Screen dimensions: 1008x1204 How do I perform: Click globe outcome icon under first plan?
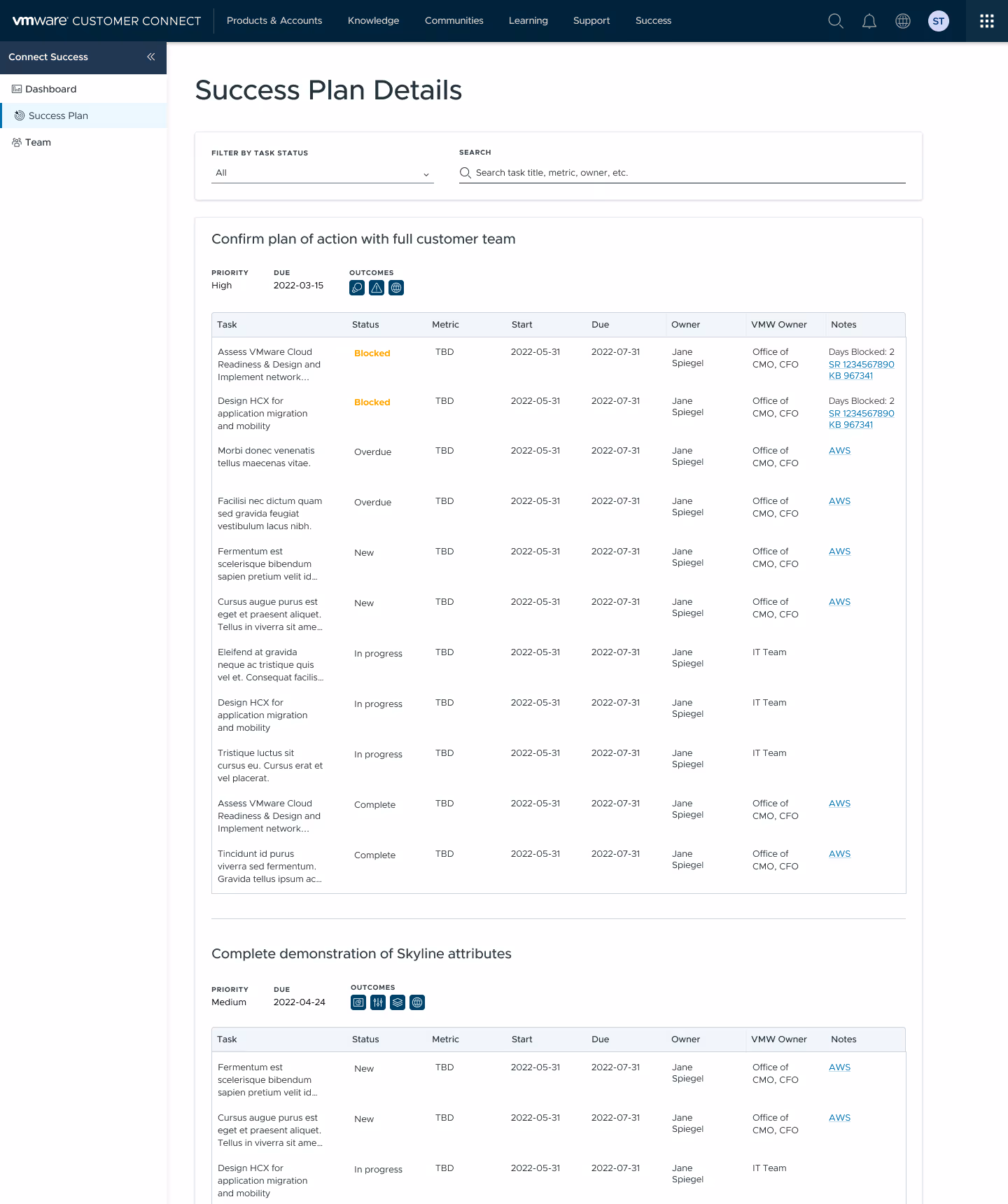click(x=396, y=288)
